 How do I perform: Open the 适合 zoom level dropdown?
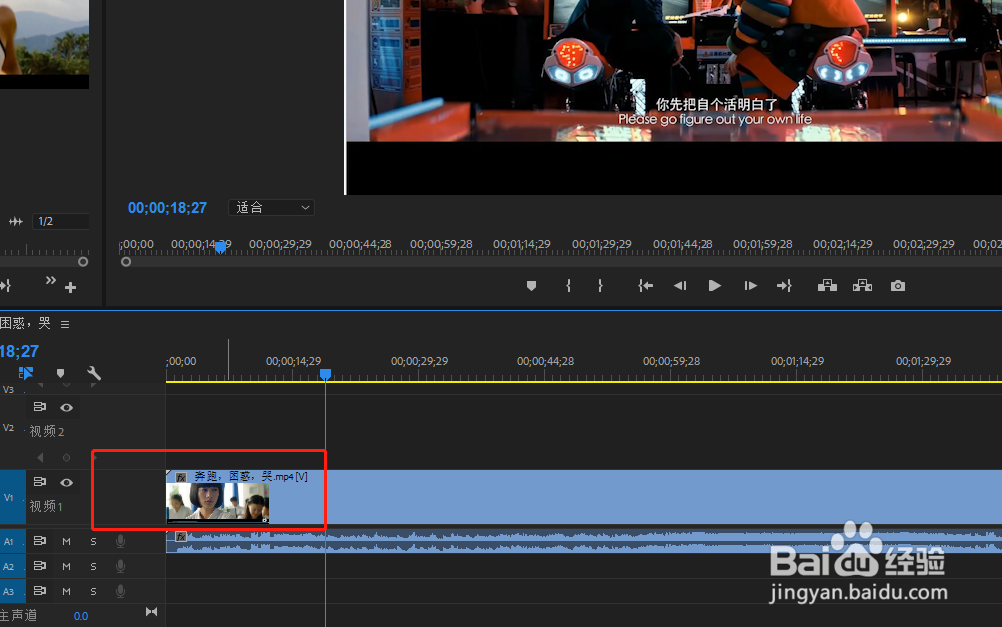tap(272, 208)
